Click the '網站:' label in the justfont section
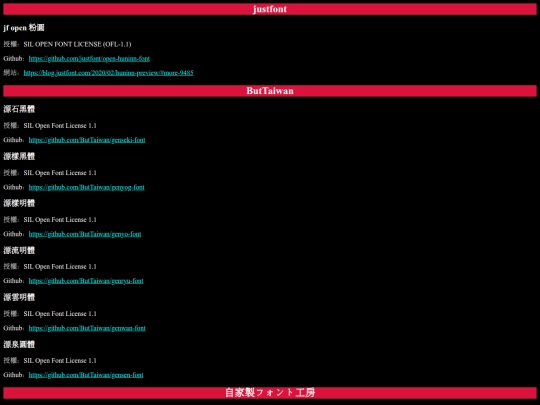The height and width of the screenshot is (405, 540). (x=11, y=73)
